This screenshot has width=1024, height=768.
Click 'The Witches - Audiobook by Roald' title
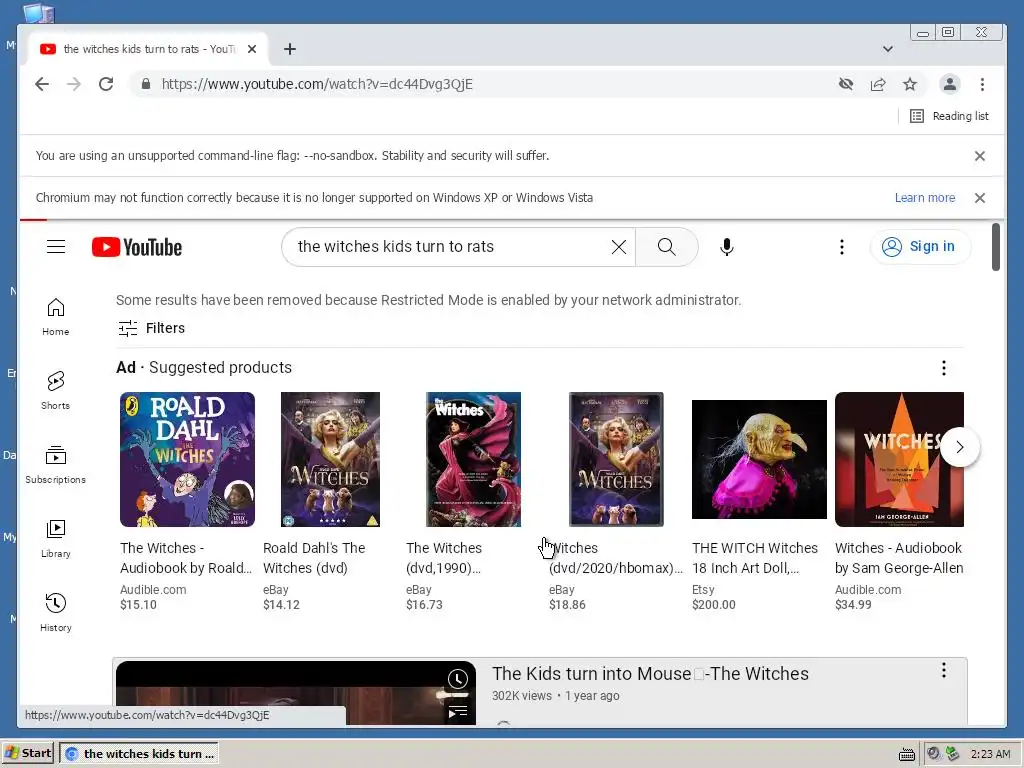pyautogui.click(x=186, y=558)
